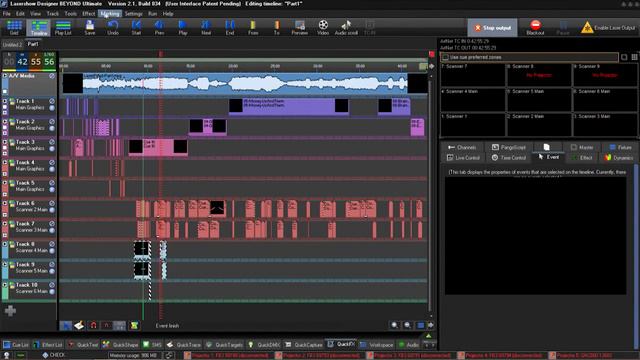Viewport: 640px width, 360px height.
Task: Click Enable Laser Output
Action: (608, 28)
